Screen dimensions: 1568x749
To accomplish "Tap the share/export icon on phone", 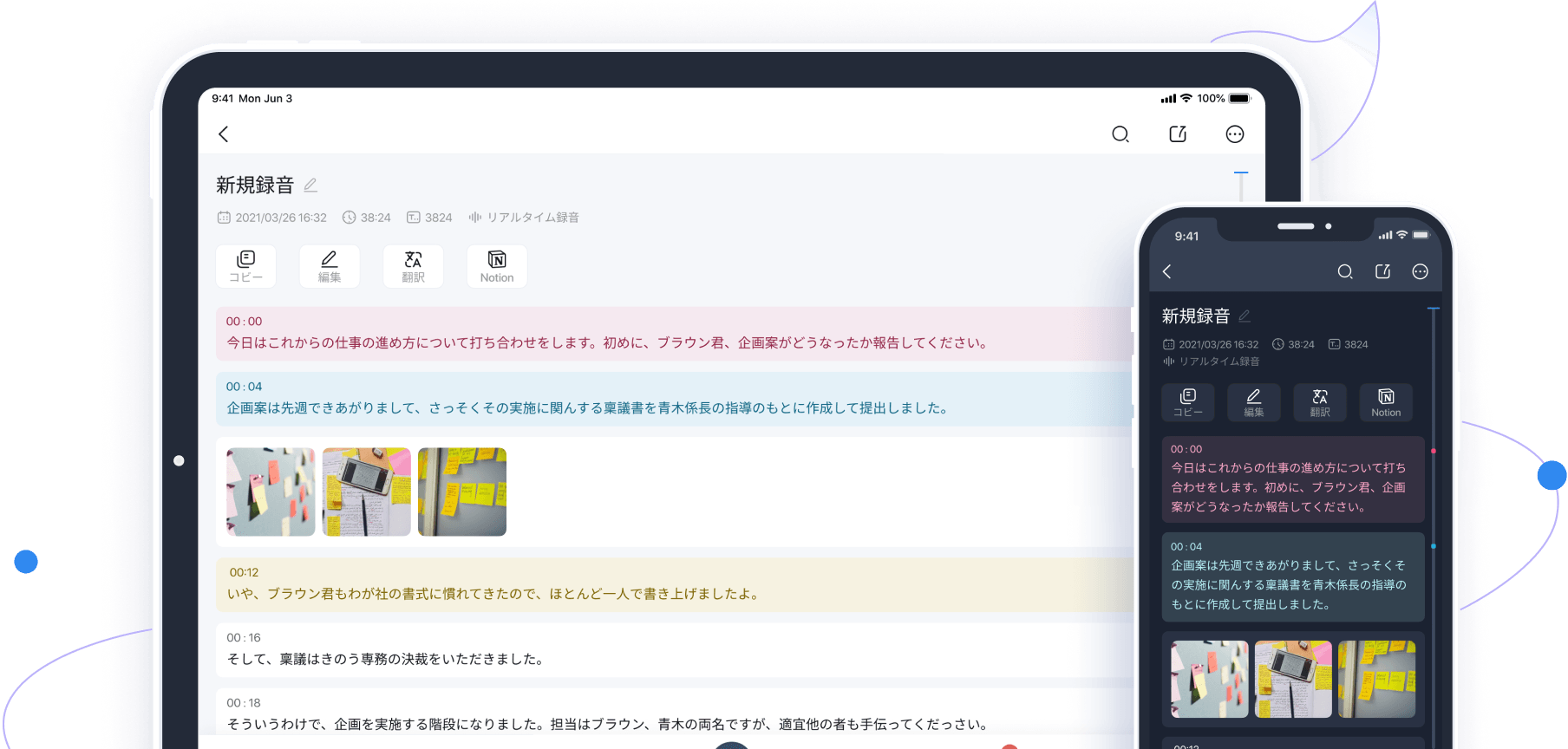I will coord(1383,271).
